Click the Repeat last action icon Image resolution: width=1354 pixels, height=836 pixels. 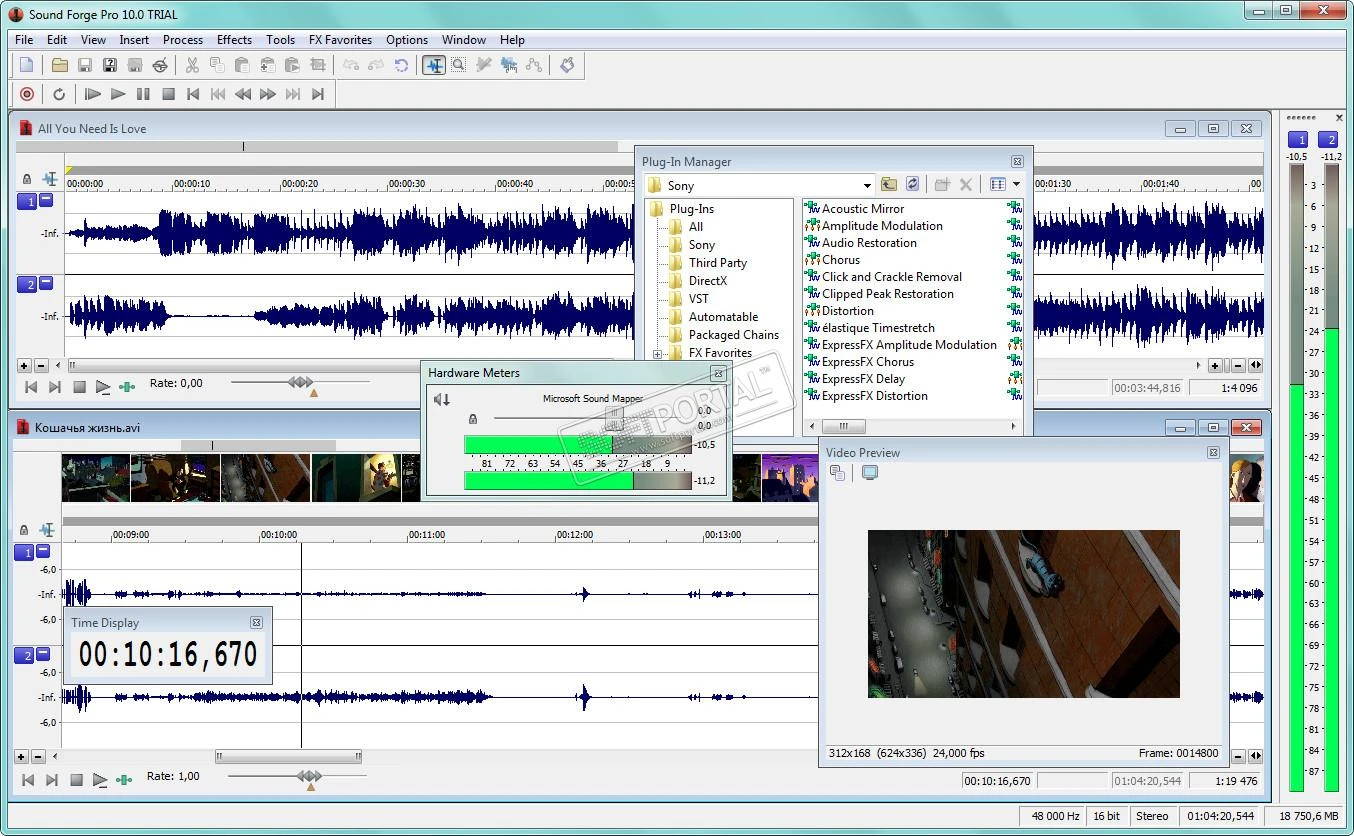[401, 65]
